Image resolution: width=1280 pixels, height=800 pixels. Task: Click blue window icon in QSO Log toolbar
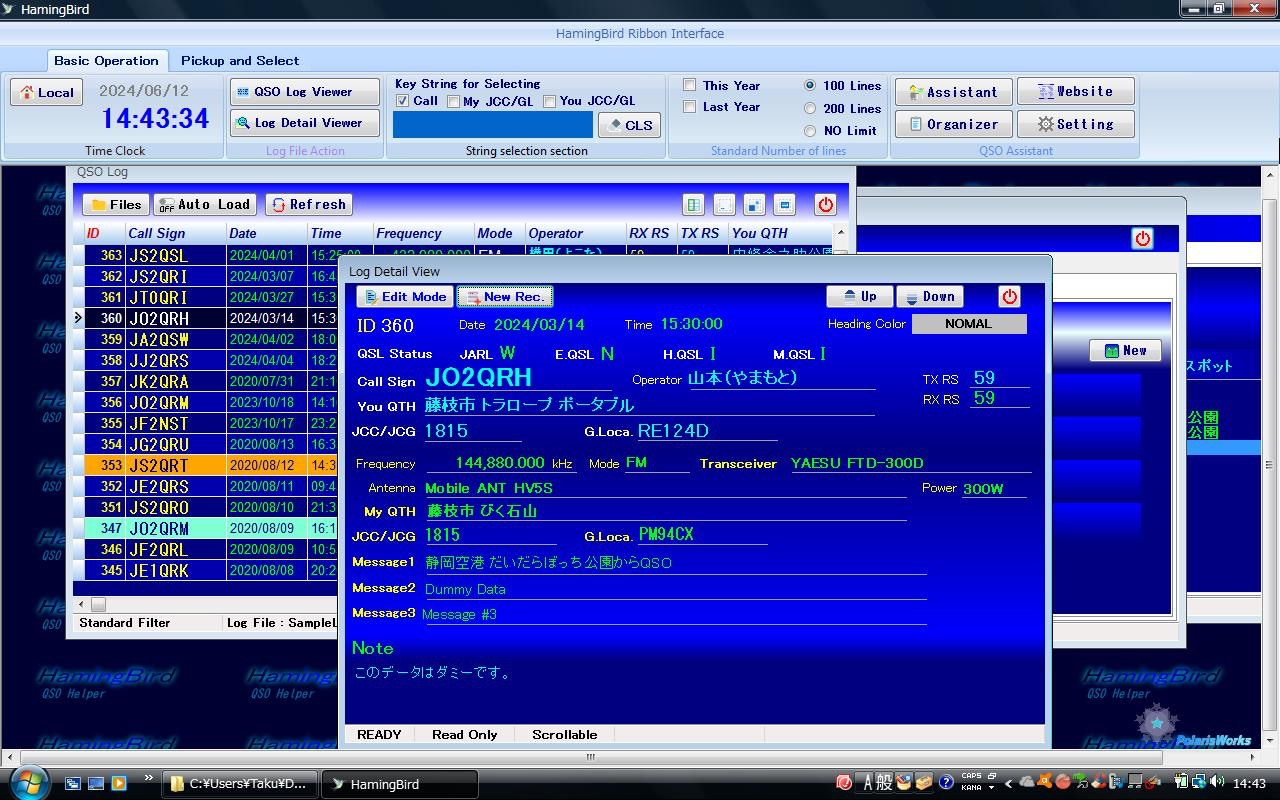(785, 204)
